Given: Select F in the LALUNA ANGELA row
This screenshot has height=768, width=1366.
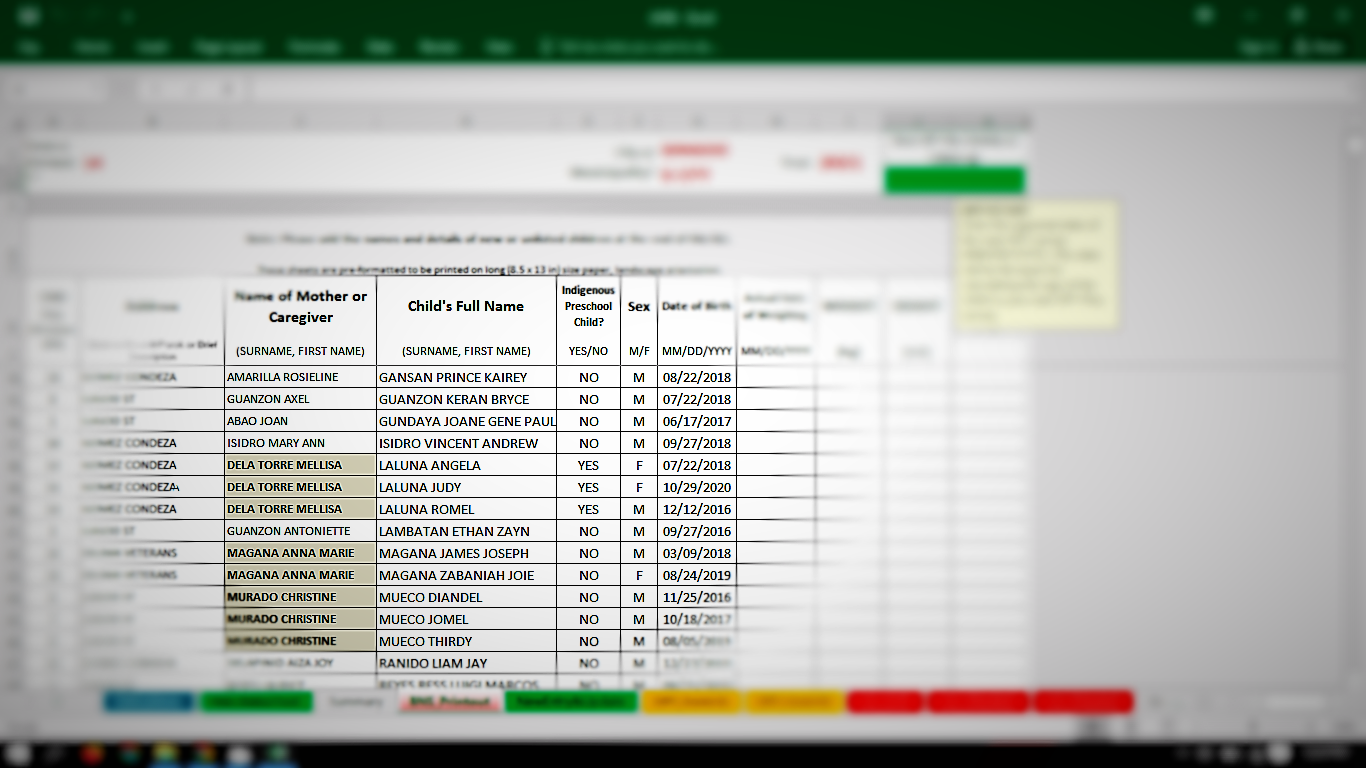Looking at the screenshot, I should click(639, 465).
